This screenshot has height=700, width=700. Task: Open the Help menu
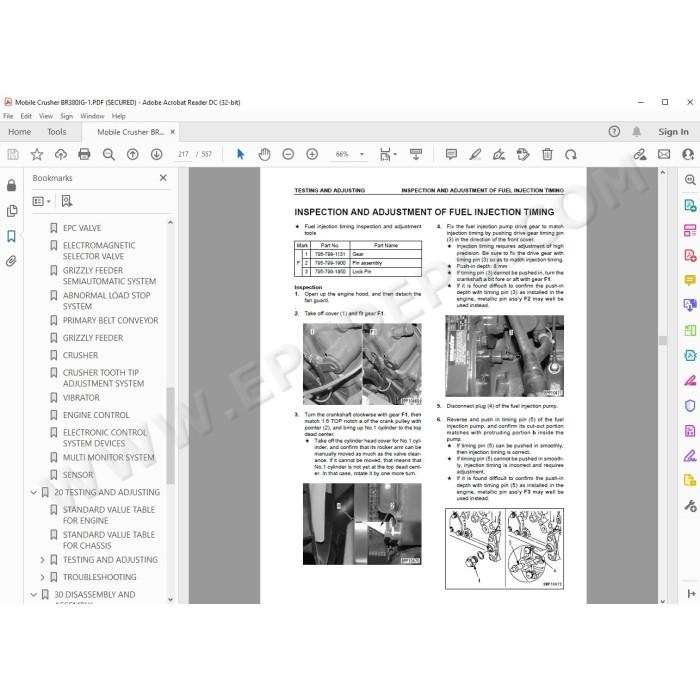point(119,116)
